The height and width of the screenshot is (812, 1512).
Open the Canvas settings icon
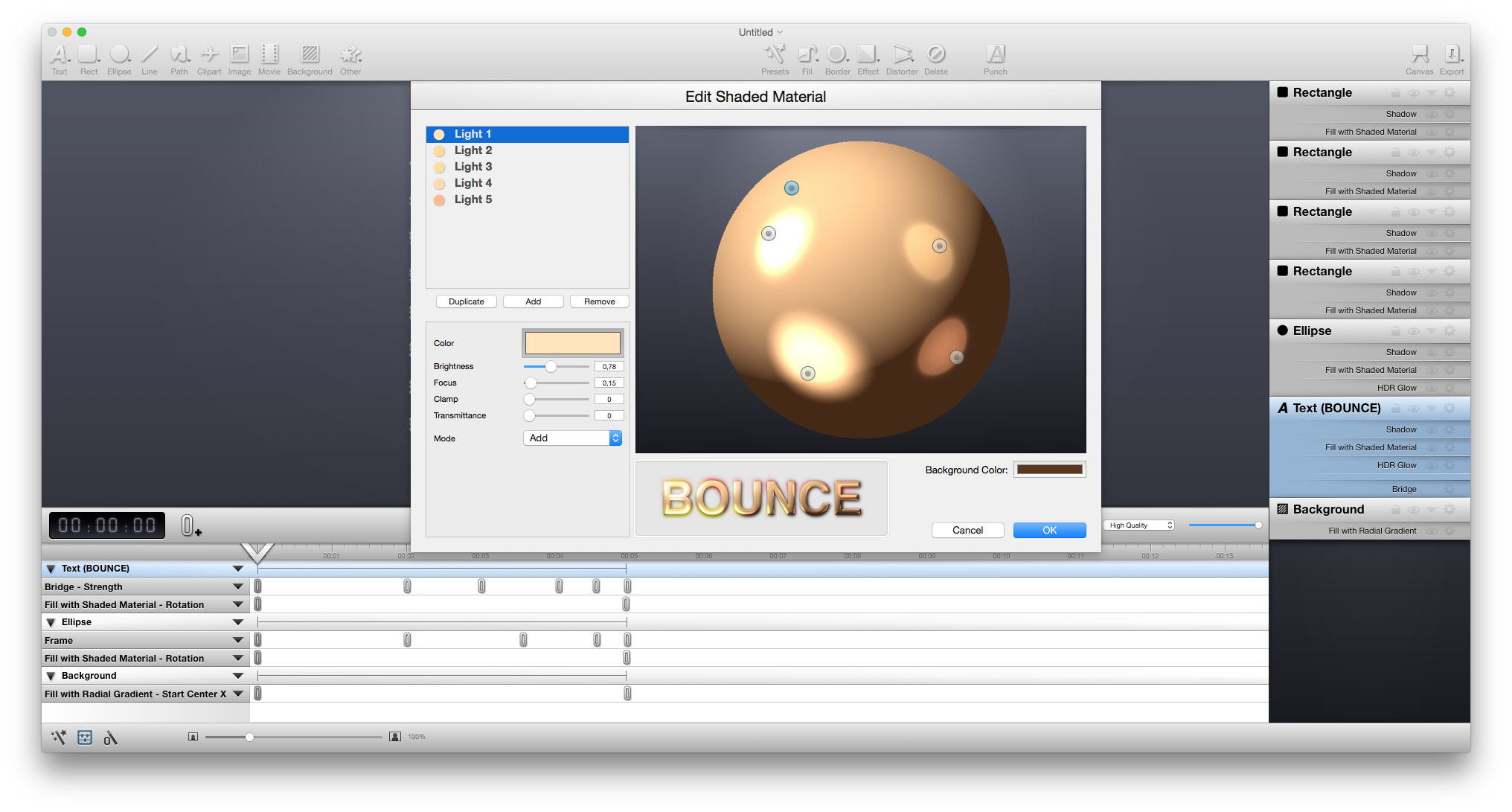tap(1419, 54)
